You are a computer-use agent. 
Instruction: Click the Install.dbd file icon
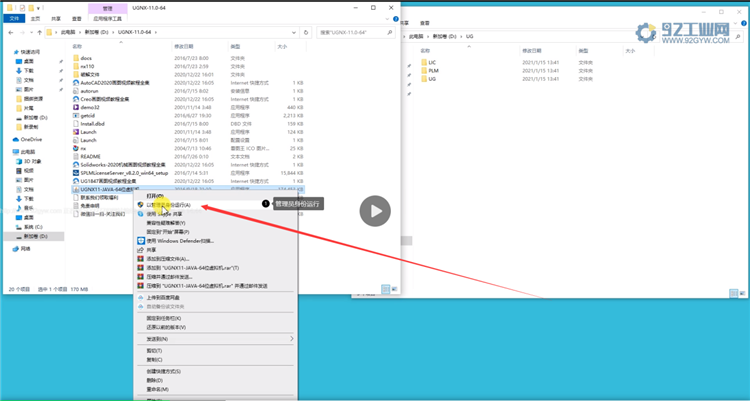tap(76, 123)
